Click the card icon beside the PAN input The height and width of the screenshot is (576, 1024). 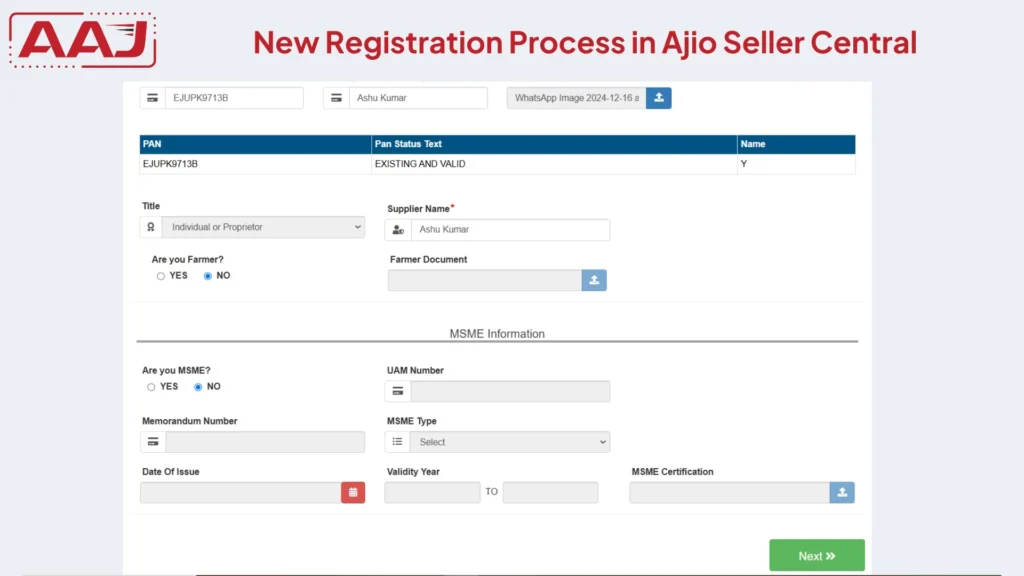pos(152,97)
